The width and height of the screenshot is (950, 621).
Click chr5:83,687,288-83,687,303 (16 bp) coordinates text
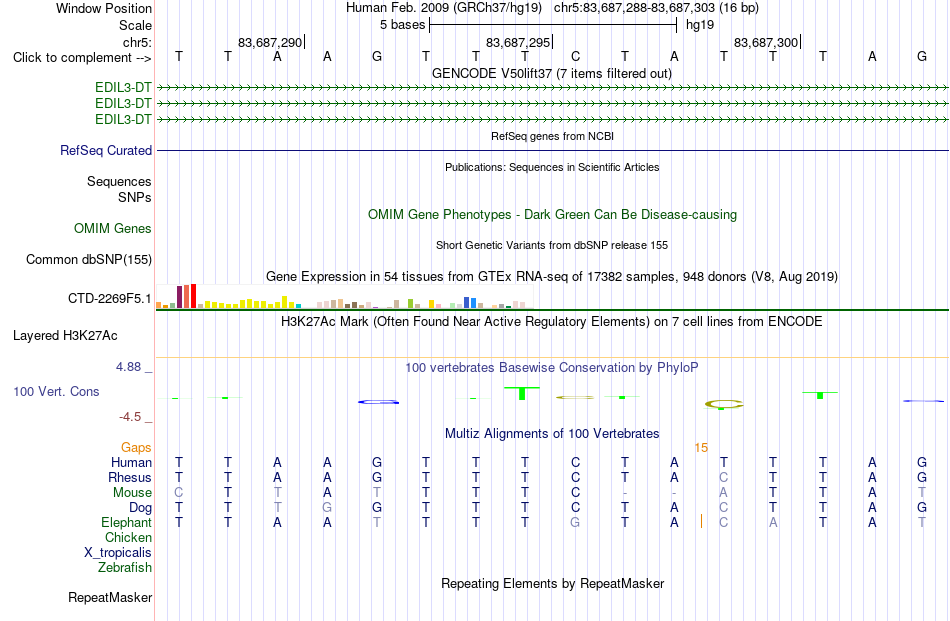[656, 8]
